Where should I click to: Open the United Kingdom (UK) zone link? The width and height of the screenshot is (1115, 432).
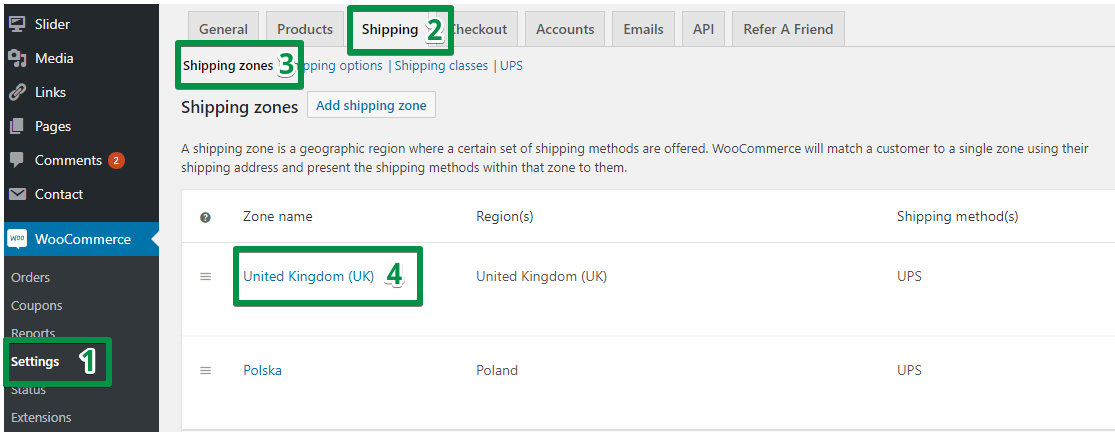[x=309, y=277]
